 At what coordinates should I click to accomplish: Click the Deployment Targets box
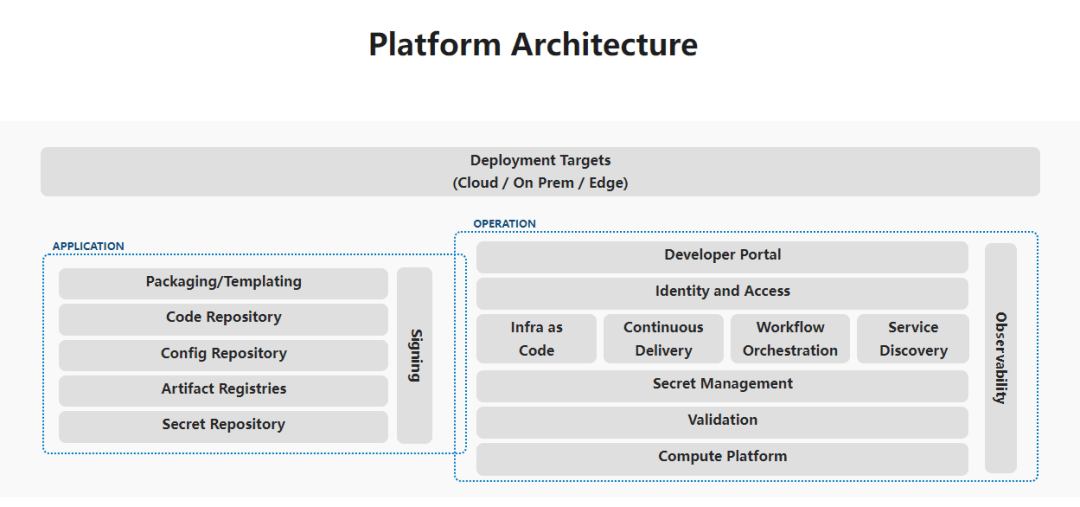point(540,172)
